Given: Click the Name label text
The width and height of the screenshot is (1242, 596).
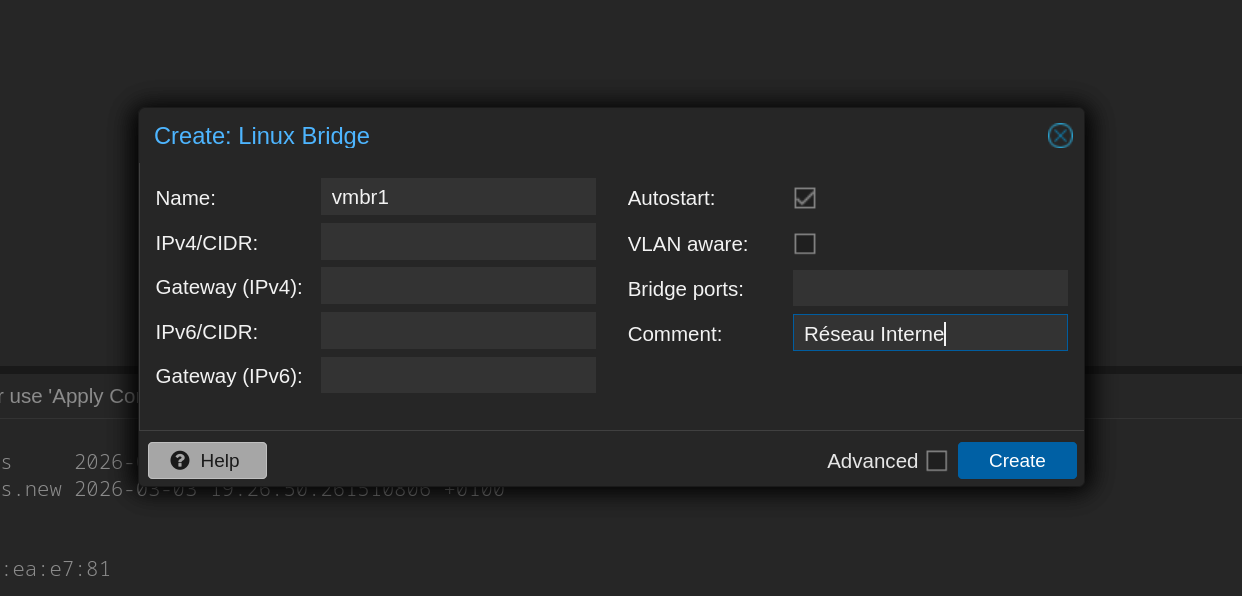Looking at the screenshot, I should [185, 198].
